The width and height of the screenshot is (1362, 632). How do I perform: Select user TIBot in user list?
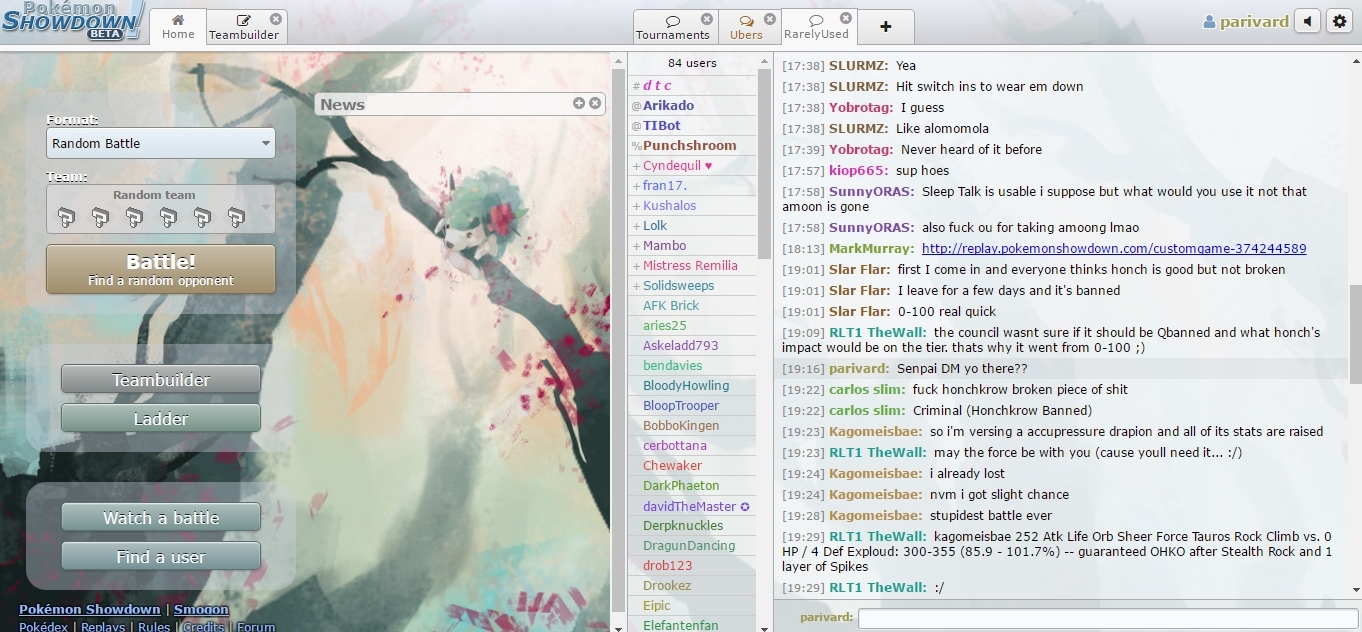click(x=692, y=125)
